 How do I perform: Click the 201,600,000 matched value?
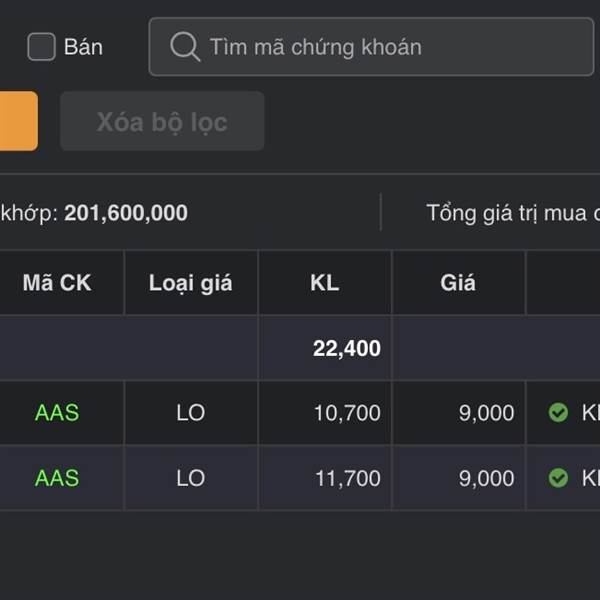click(x=126, y=213)
